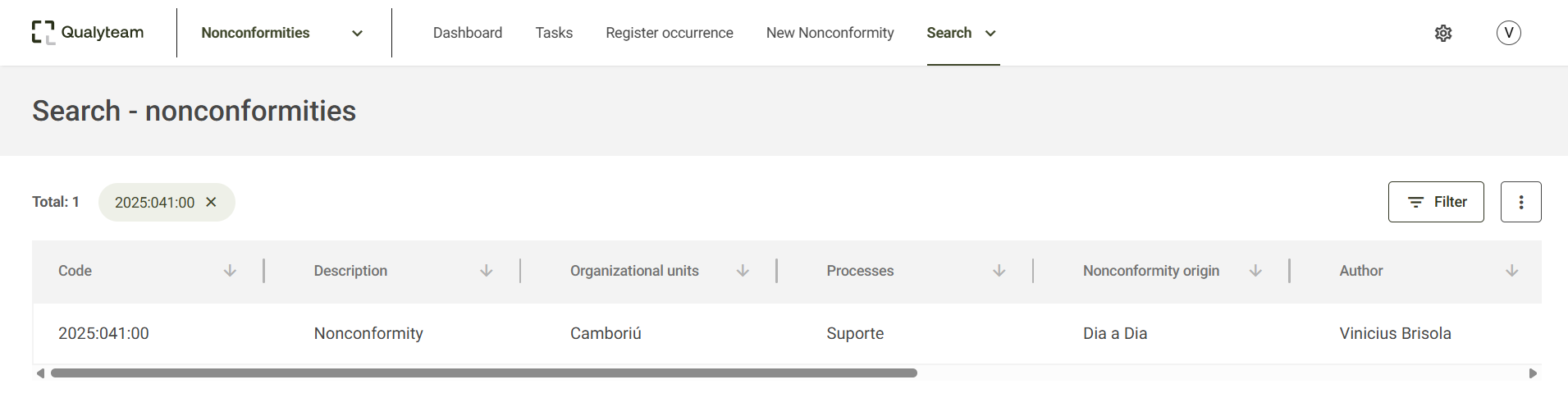Open the three-dot more options menu
Screen dimensions: 1568x398
pos(1520,202)
